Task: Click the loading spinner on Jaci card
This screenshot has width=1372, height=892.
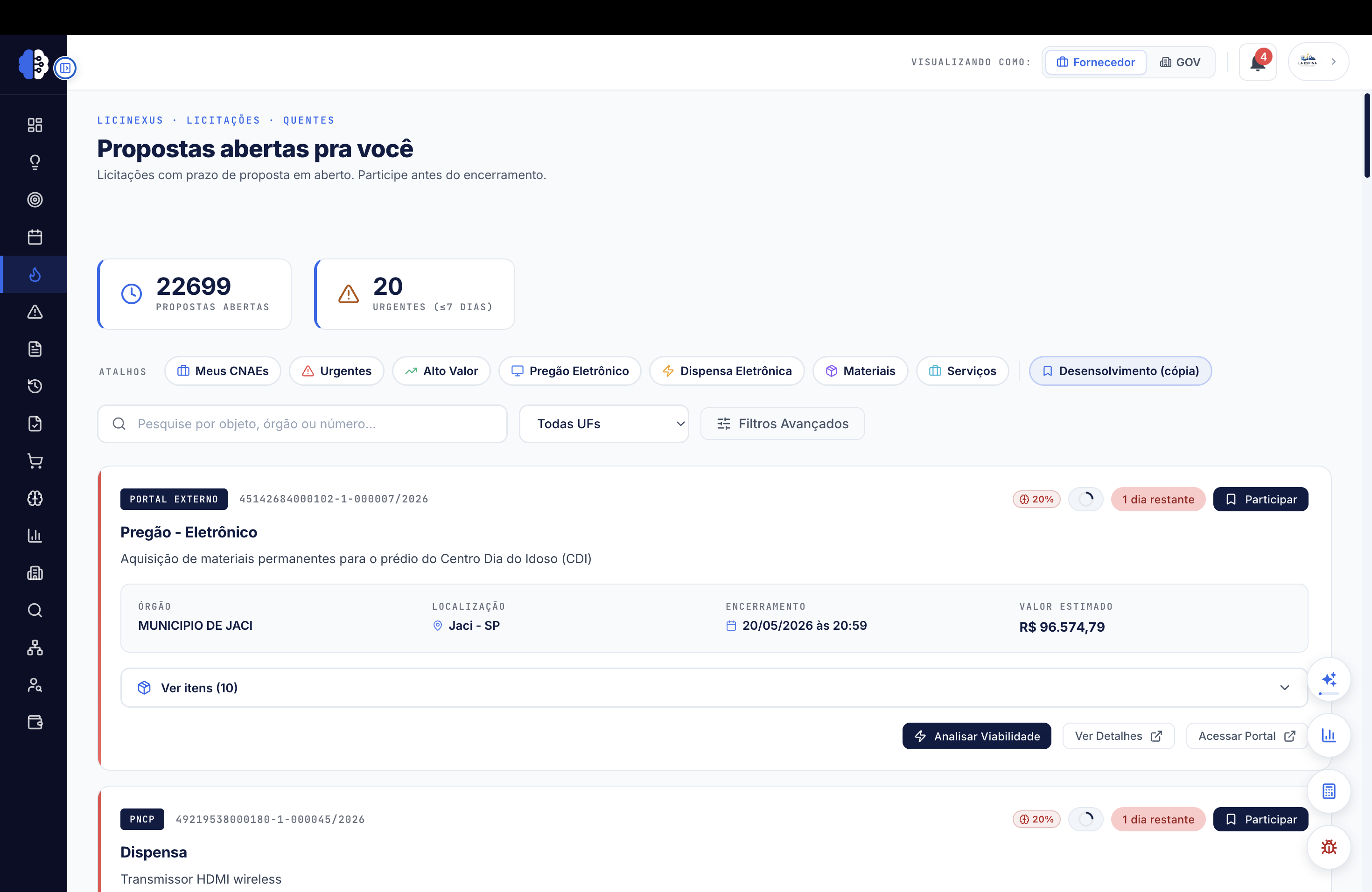Action: coord(1085,500)
